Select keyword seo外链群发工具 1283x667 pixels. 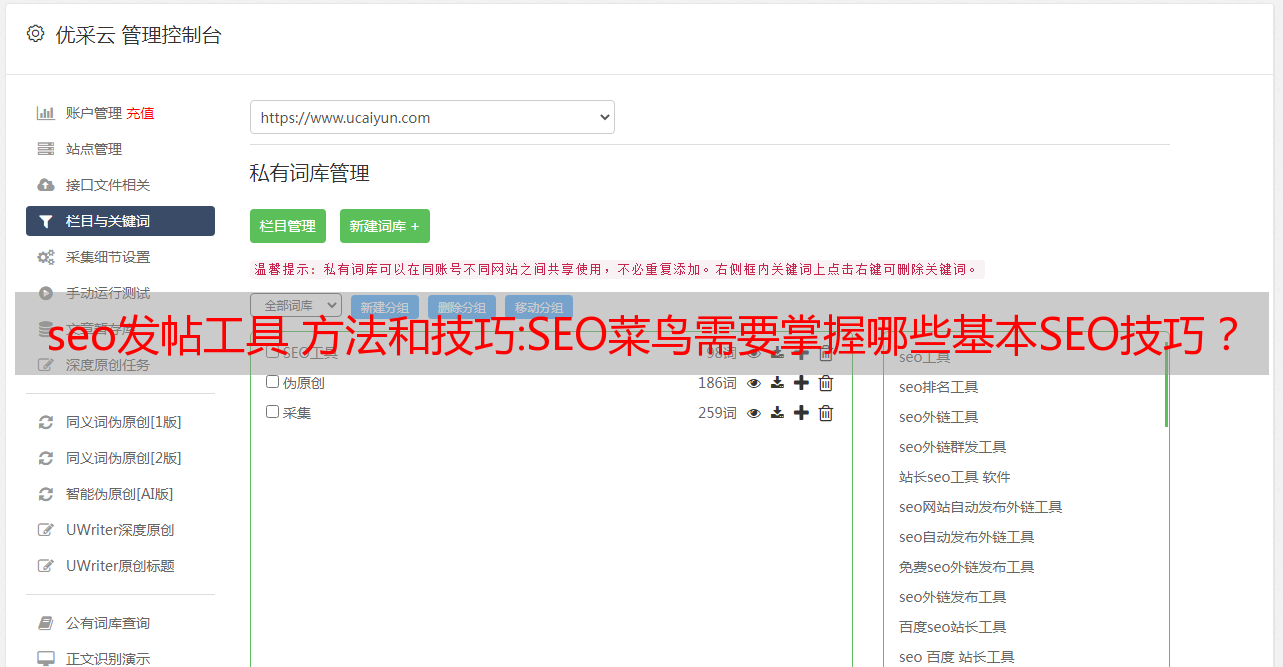(x=953, y=447)
